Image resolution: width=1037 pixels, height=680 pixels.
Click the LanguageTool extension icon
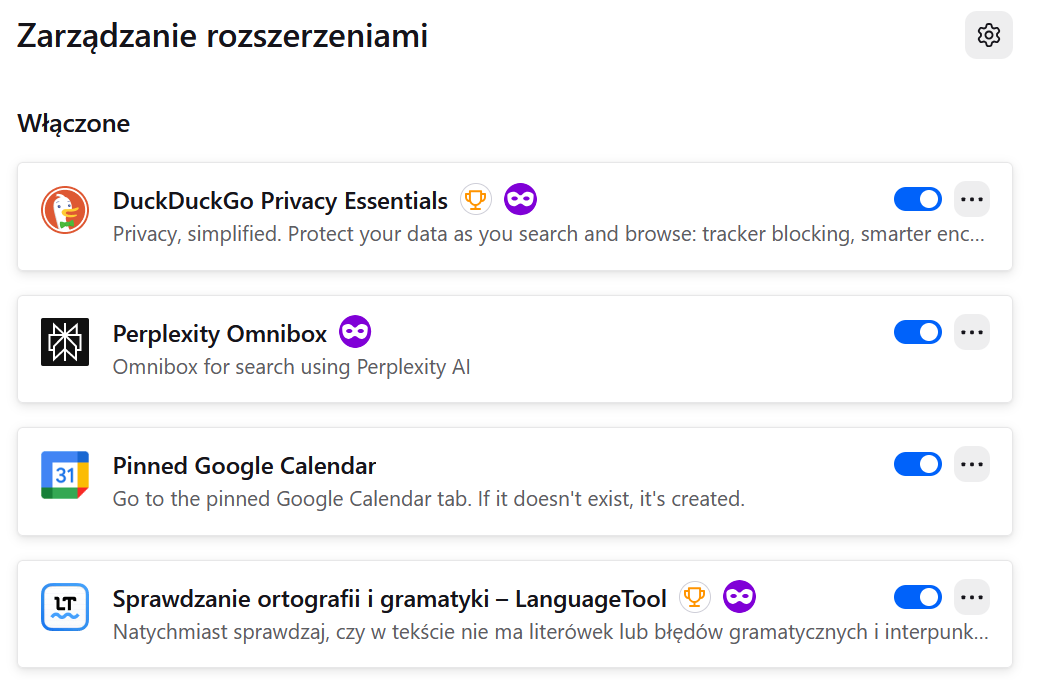coord(64,607)
